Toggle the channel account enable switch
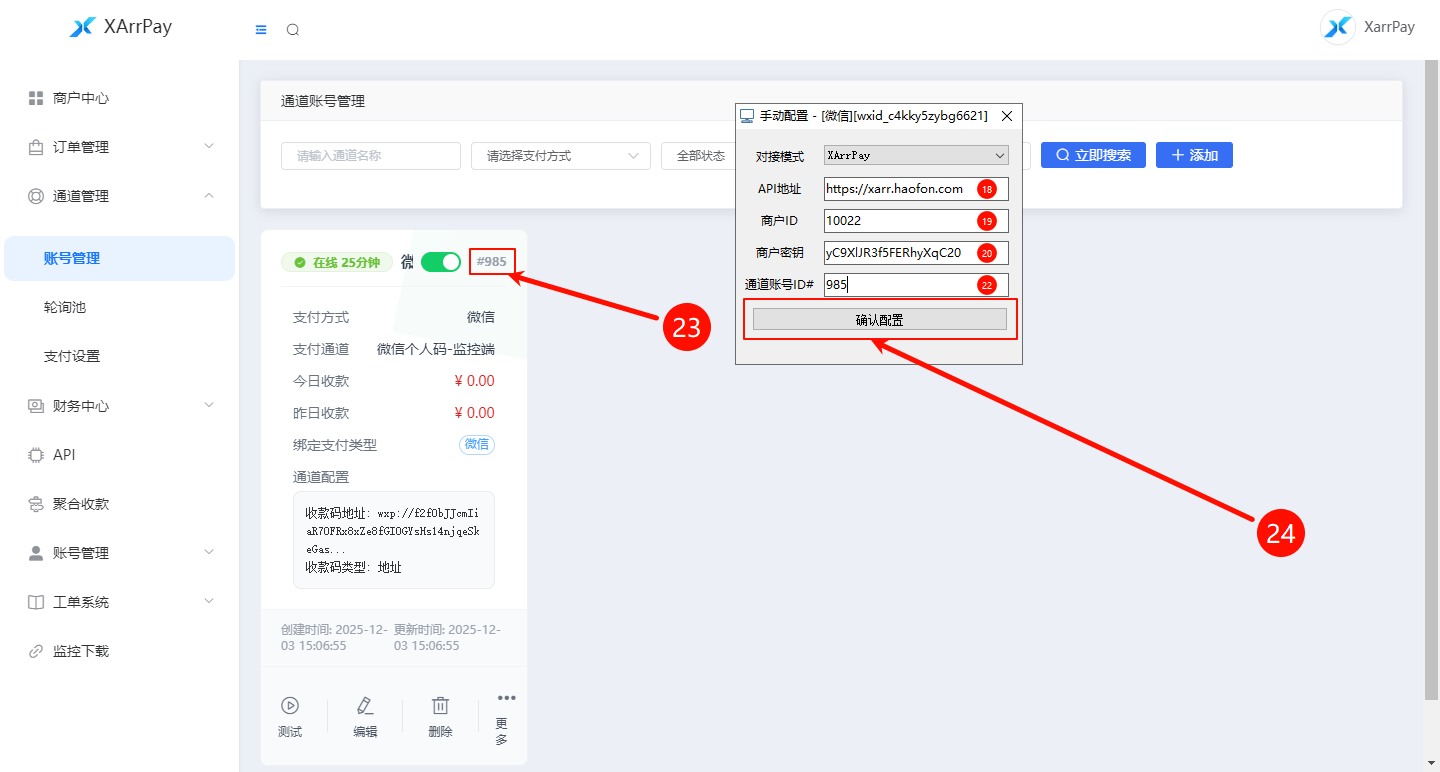 click(440, 262)
